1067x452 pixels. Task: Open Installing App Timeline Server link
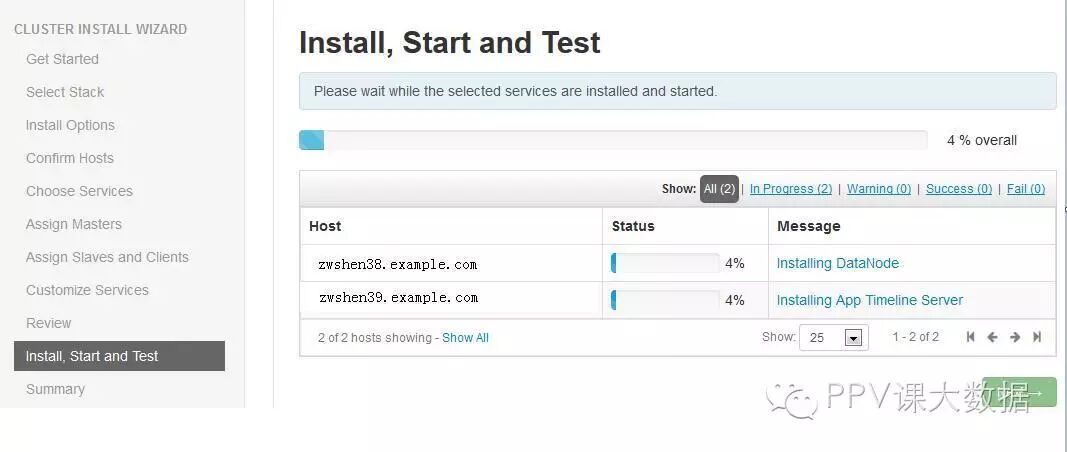(869, 300)
